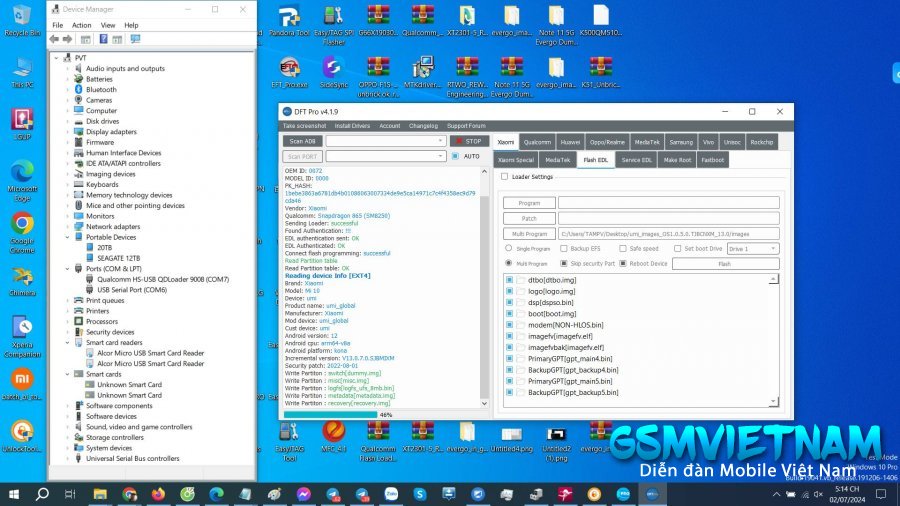Enable Backup EFS checkbox
Viewport: 900px width, 506px height.
click(564, 248)
